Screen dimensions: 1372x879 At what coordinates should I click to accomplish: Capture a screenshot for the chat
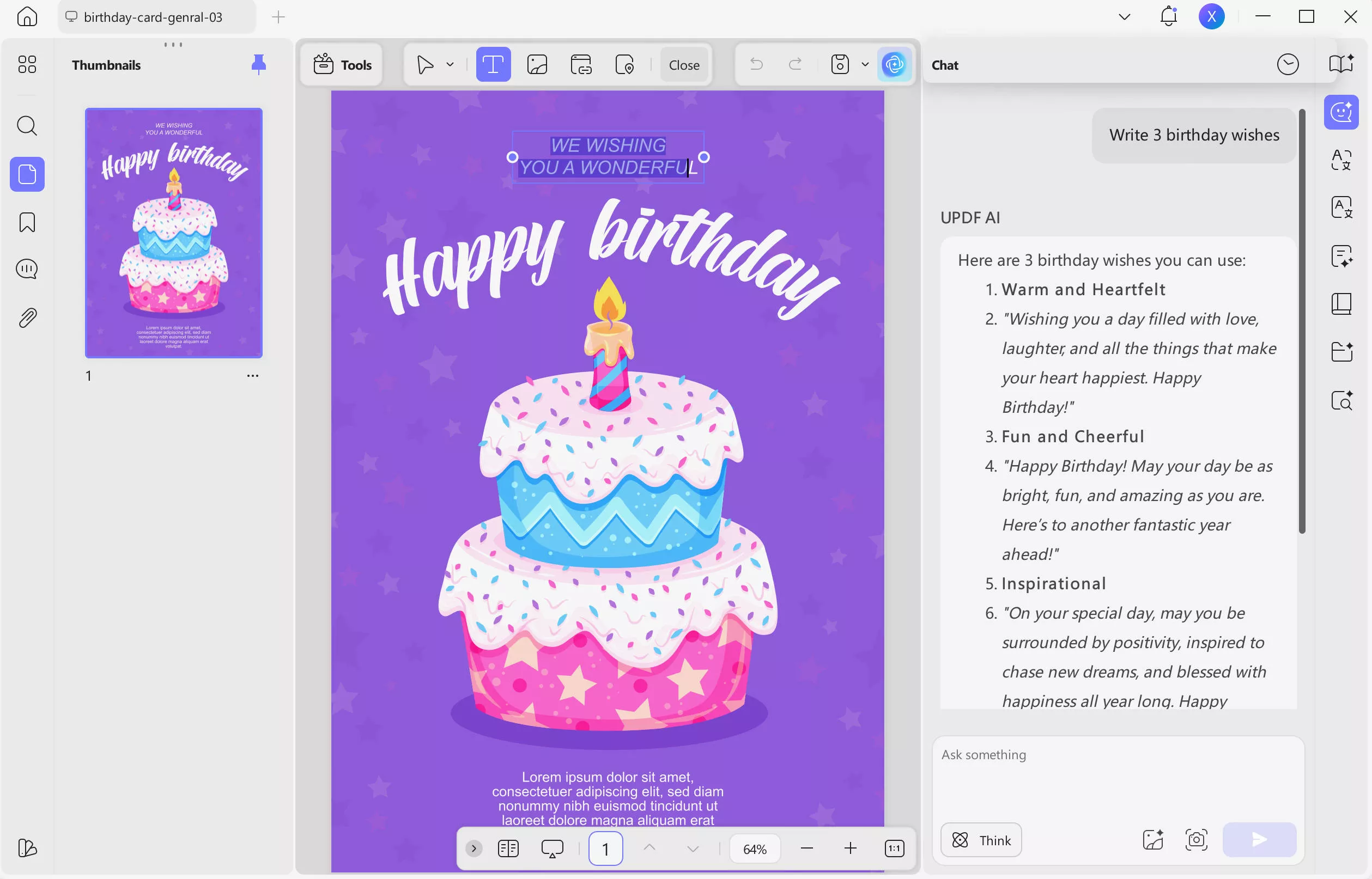pyautogui.click(x=1197, y=840)
